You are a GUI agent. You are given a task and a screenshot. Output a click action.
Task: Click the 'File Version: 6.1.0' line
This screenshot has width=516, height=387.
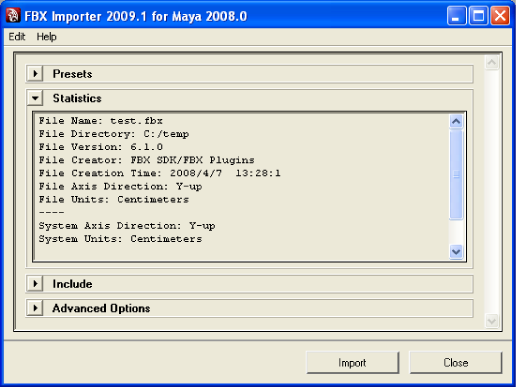(x=101, y=147)
